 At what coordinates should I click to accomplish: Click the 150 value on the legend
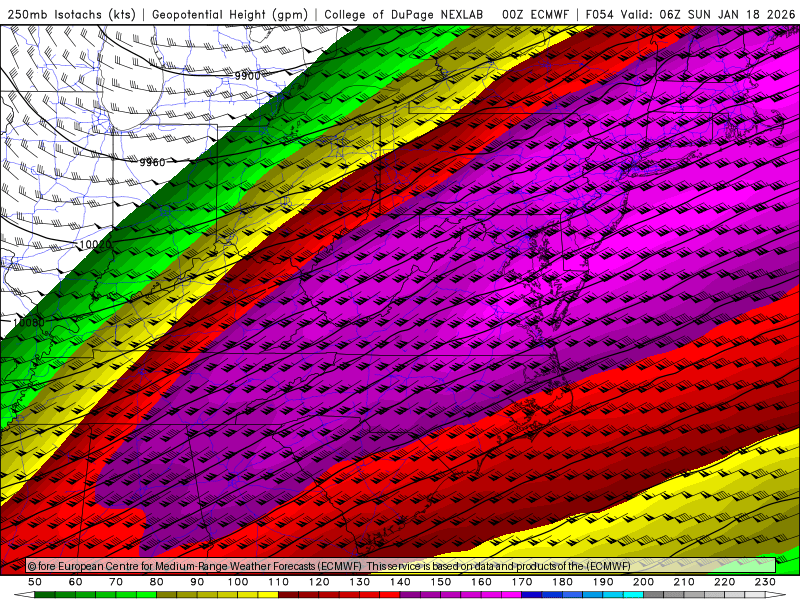click(440, 582)
